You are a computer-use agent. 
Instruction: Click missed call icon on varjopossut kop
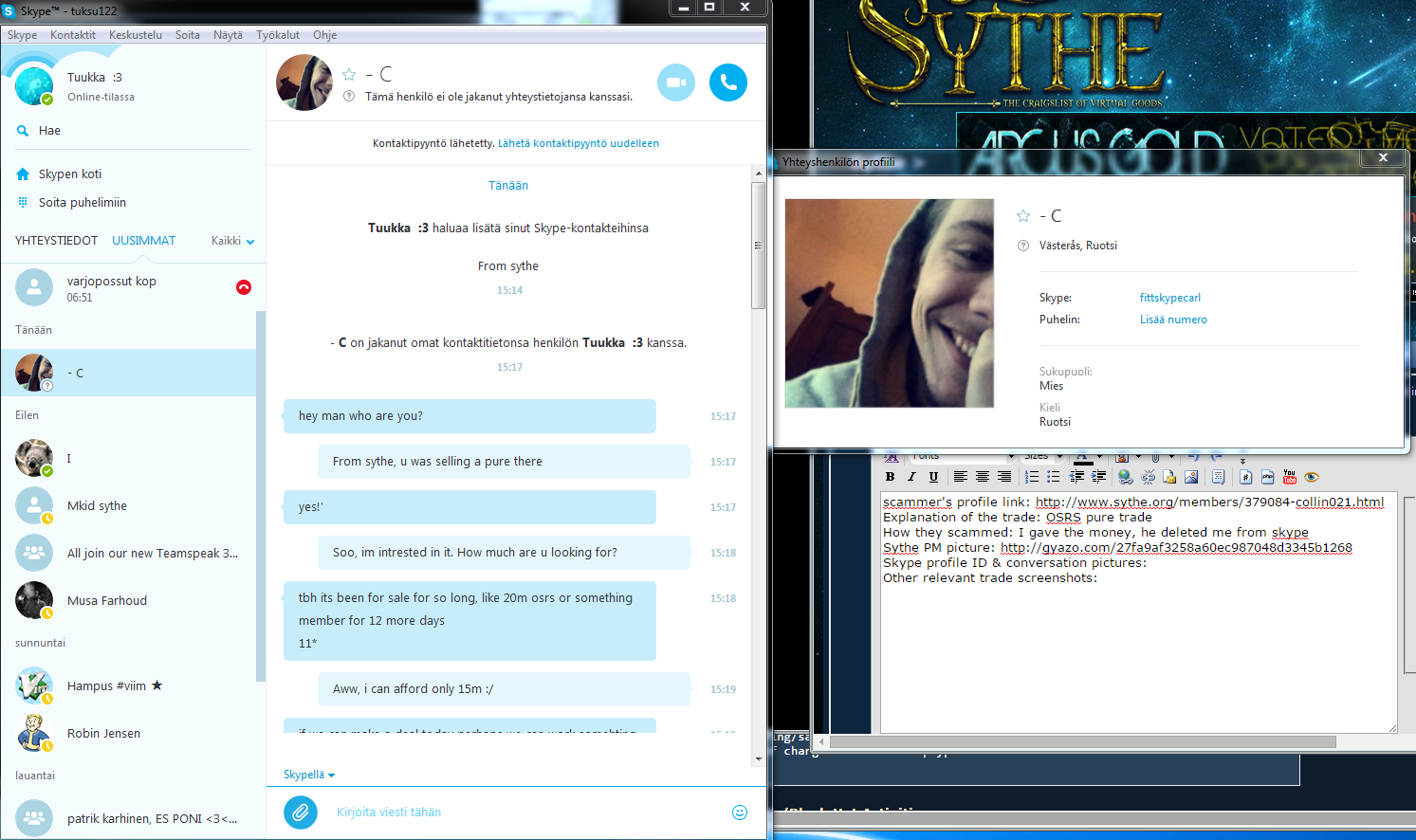point(244,287)
